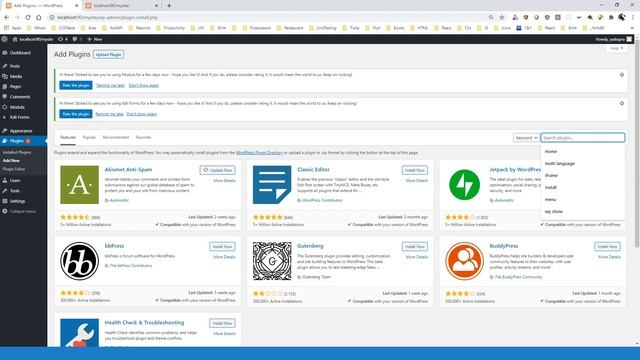640x360 pixels.
Task: Click Rate the plugin in Modula notice
Action: coord(76,85)
